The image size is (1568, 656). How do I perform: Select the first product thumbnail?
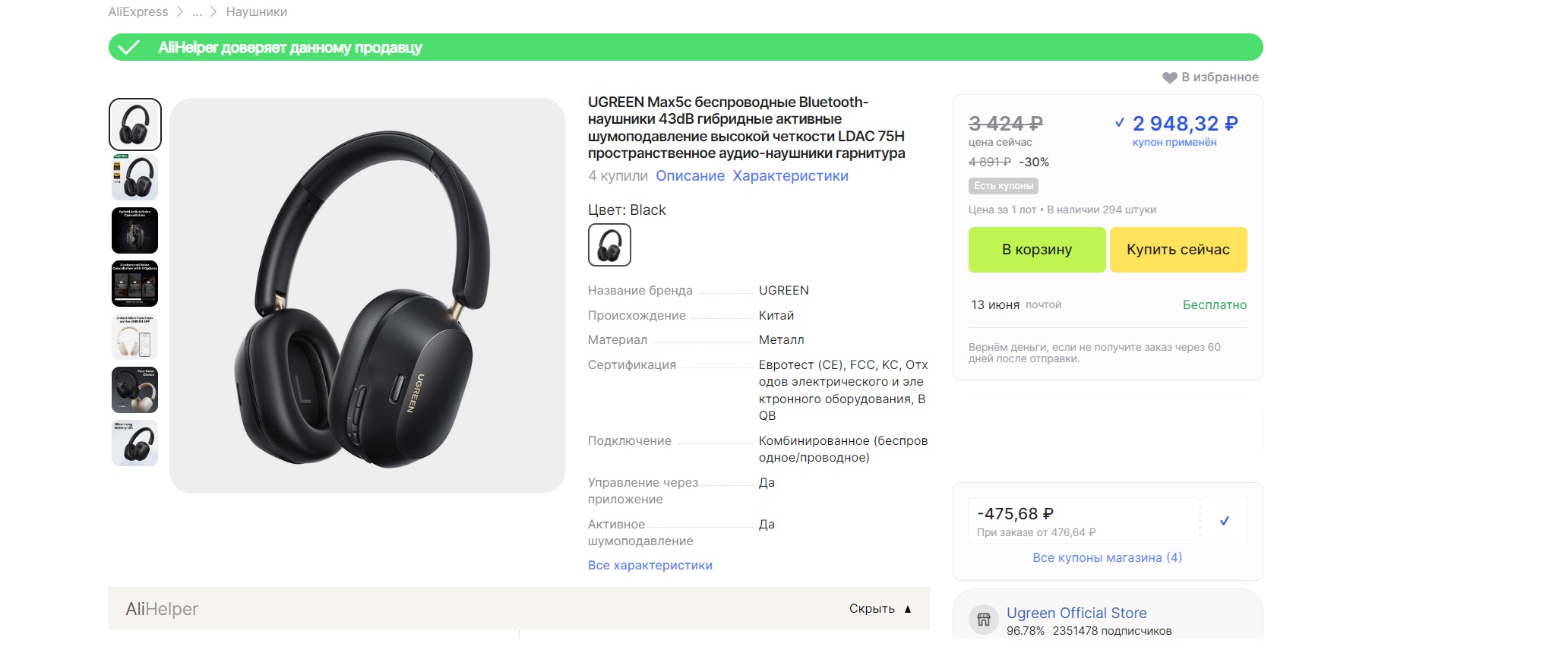[135, 125]
